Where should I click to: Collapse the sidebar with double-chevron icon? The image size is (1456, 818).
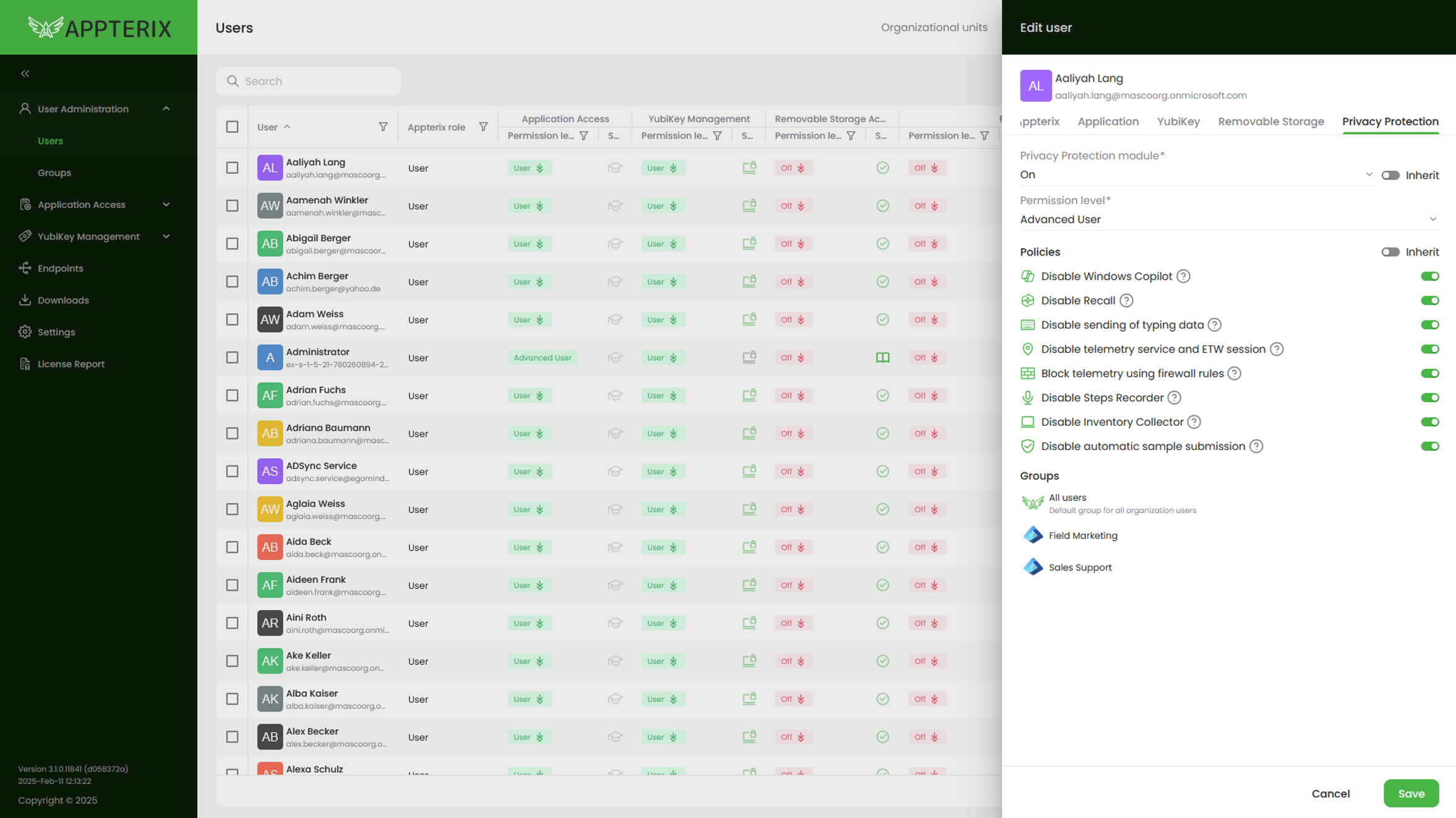[25, 74]
